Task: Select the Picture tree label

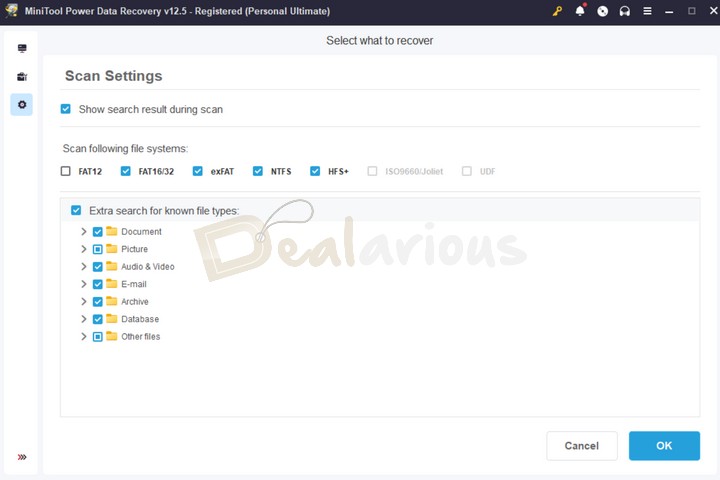Action: [x=135, y=249]
